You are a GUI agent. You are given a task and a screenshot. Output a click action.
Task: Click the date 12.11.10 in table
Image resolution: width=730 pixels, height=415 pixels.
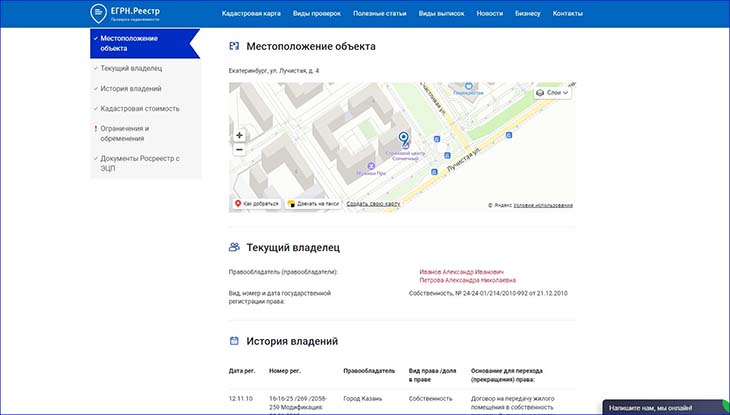pos(241,399)
